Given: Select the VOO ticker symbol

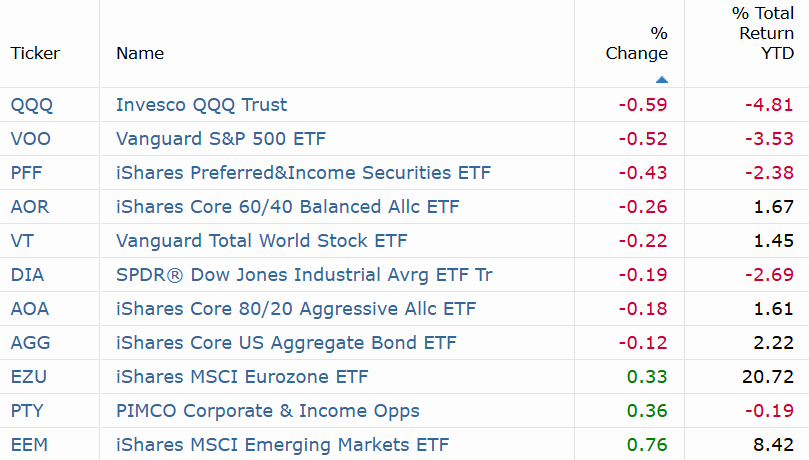Looking at the screenshot, I should click(x=30, y=139).
